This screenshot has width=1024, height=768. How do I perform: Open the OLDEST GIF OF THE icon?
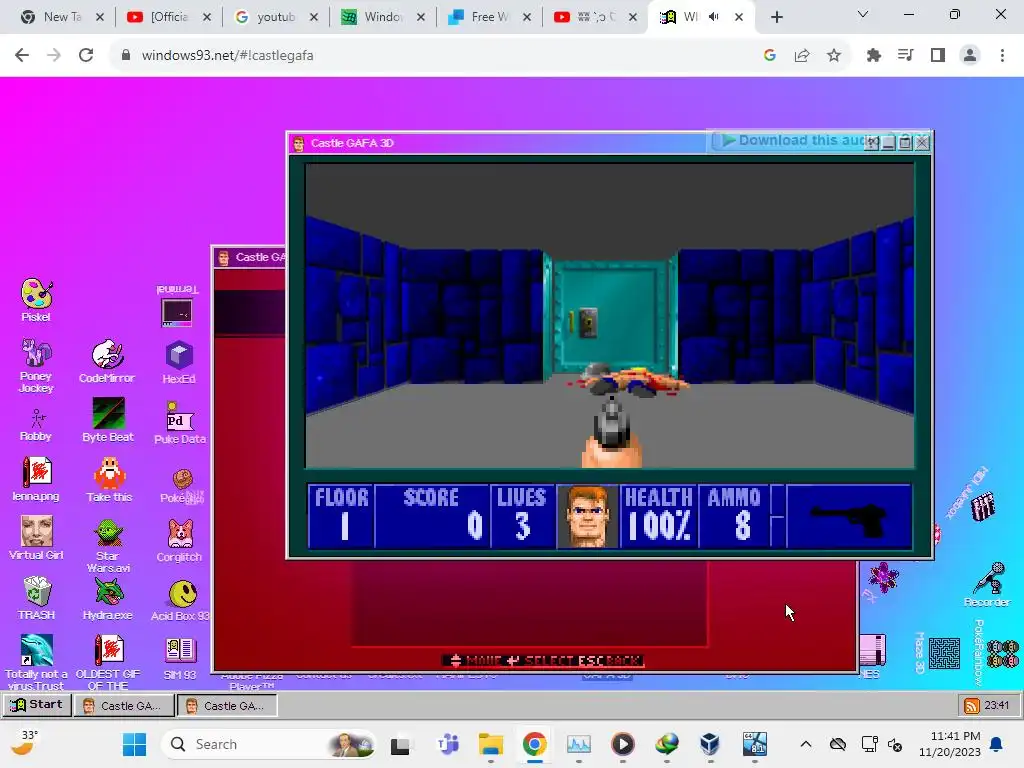pos(108,662)
